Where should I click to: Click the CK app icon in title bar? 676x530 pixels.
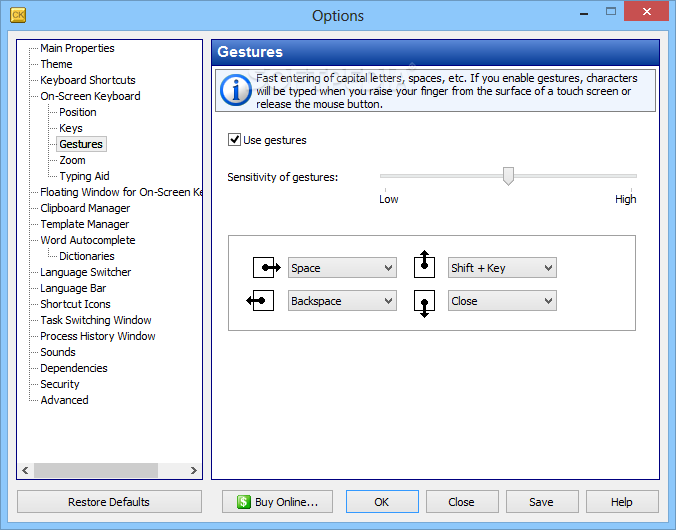tap(18, 15)
